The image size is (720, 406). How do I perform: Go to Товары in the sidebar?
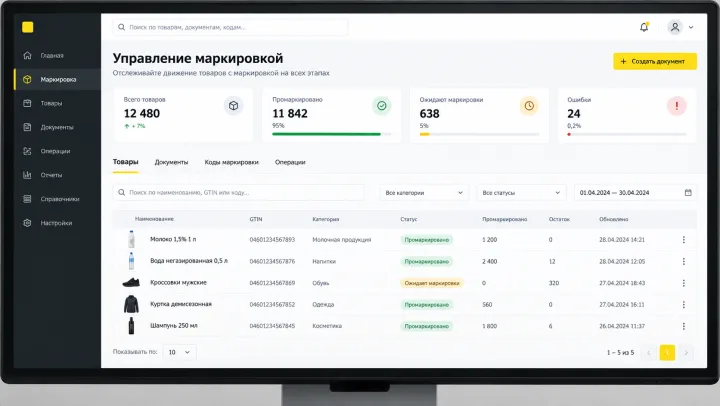point(57,103)
